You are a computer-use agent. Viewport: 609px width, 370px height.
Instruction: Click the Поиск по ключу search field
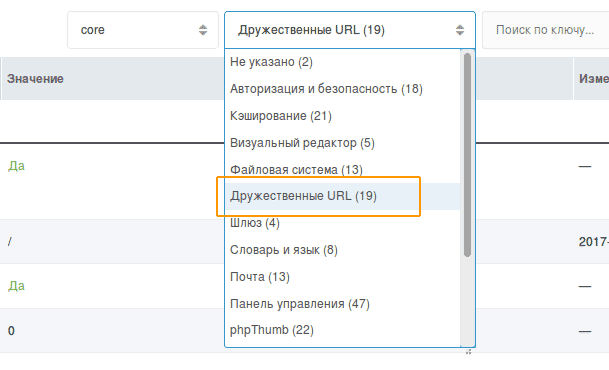pos(545,30)
